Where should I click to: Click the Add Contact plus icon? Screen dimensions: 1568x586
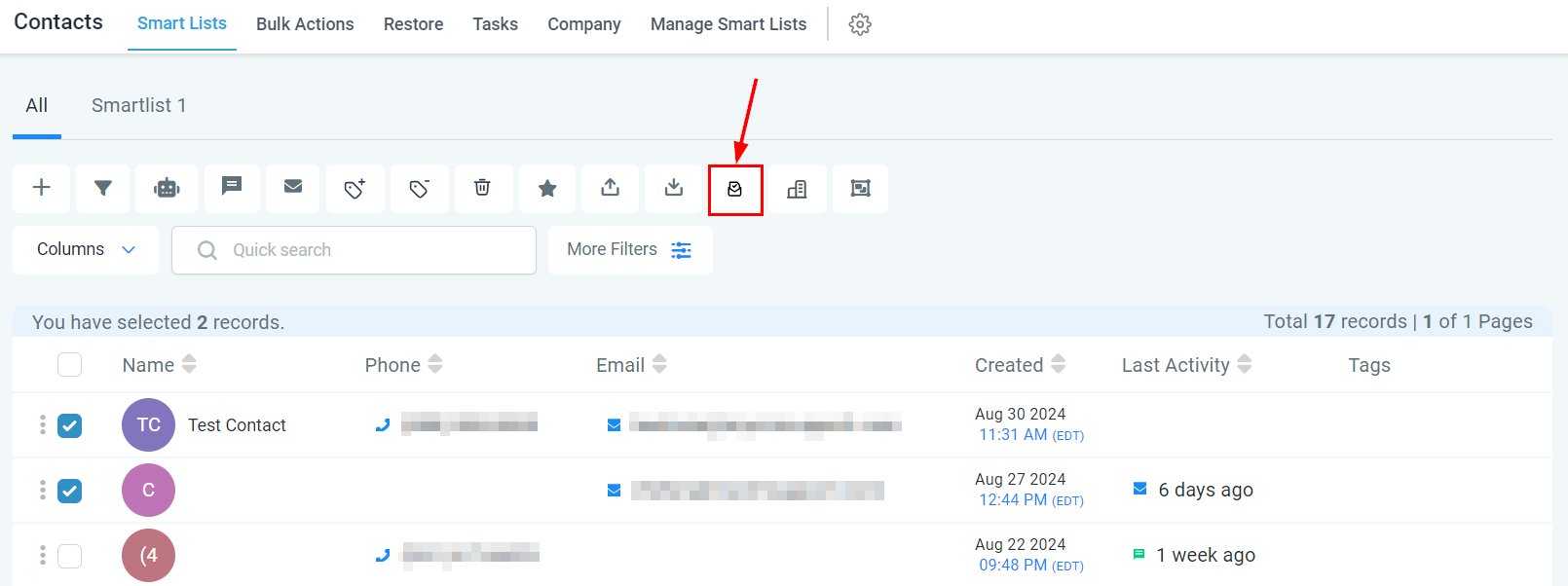click(41, 188)
